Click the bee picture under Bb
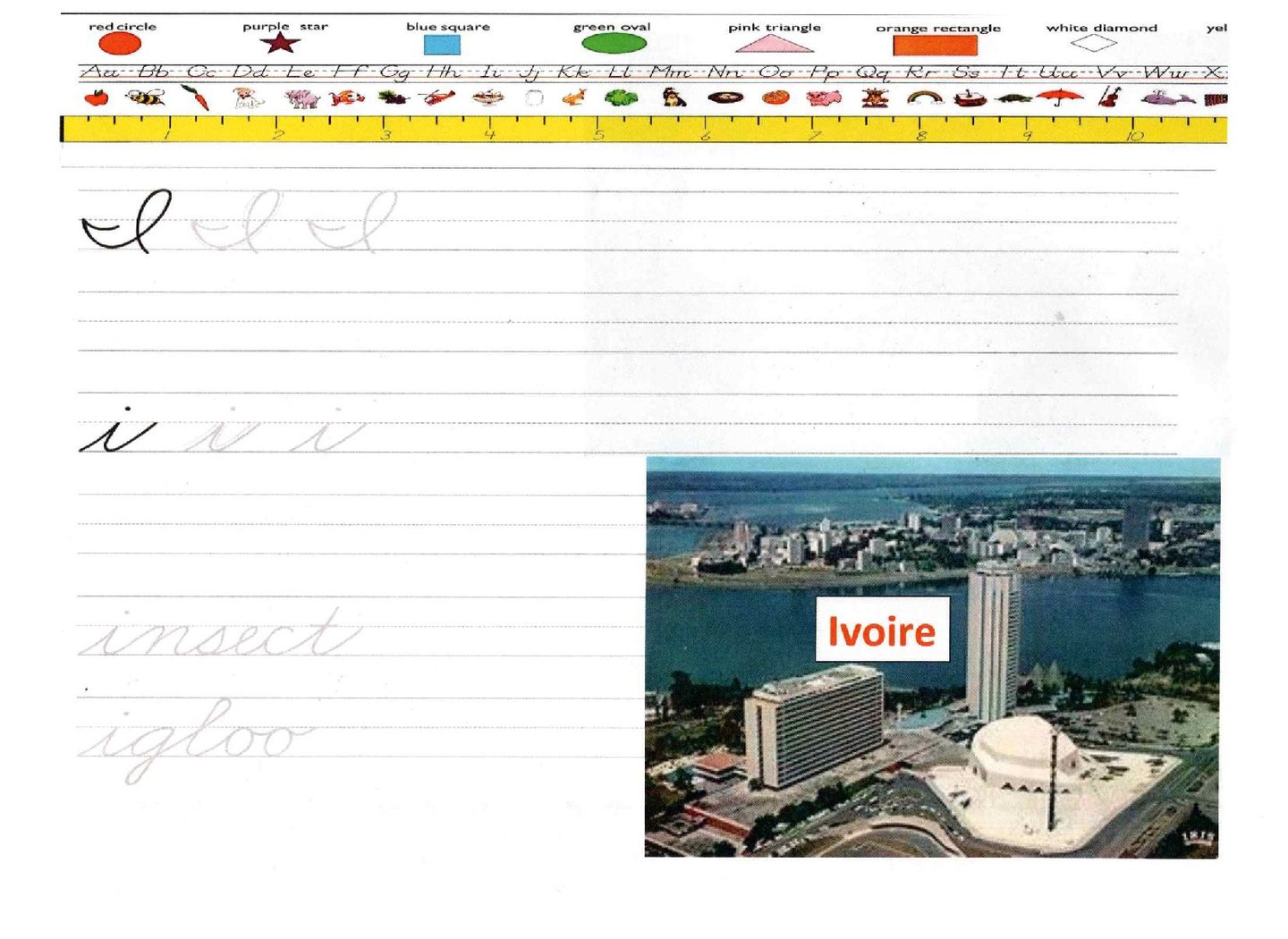The image size is (1288, 939). point(146,97)
